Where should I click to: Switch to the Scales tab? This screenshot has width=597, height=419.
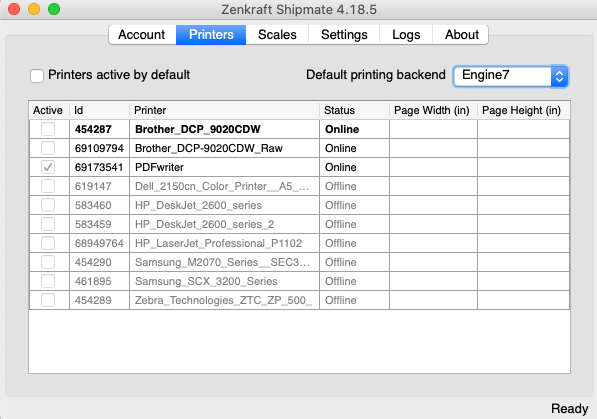pyautogui.click(x=277, y=35)
